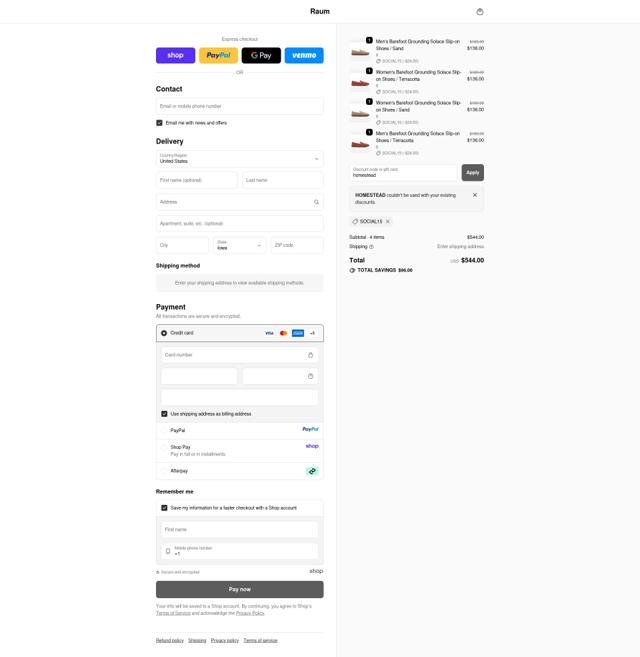640x657 pixels.
Task: Dismiss the HOMESTEAD discount error message
Action: [475, 195]
